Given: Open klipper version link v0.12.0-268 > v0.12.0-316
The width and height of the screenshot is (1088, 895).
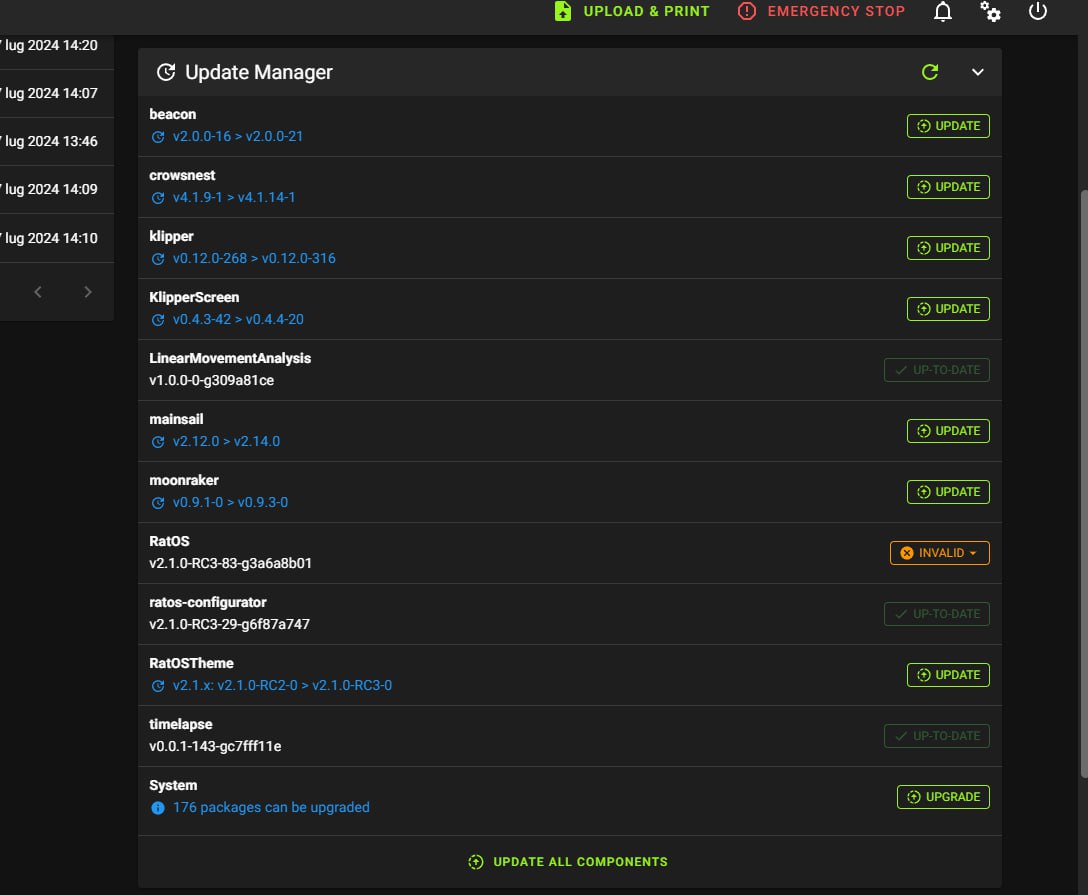Looking at the screenshot, I should (254, 259).
